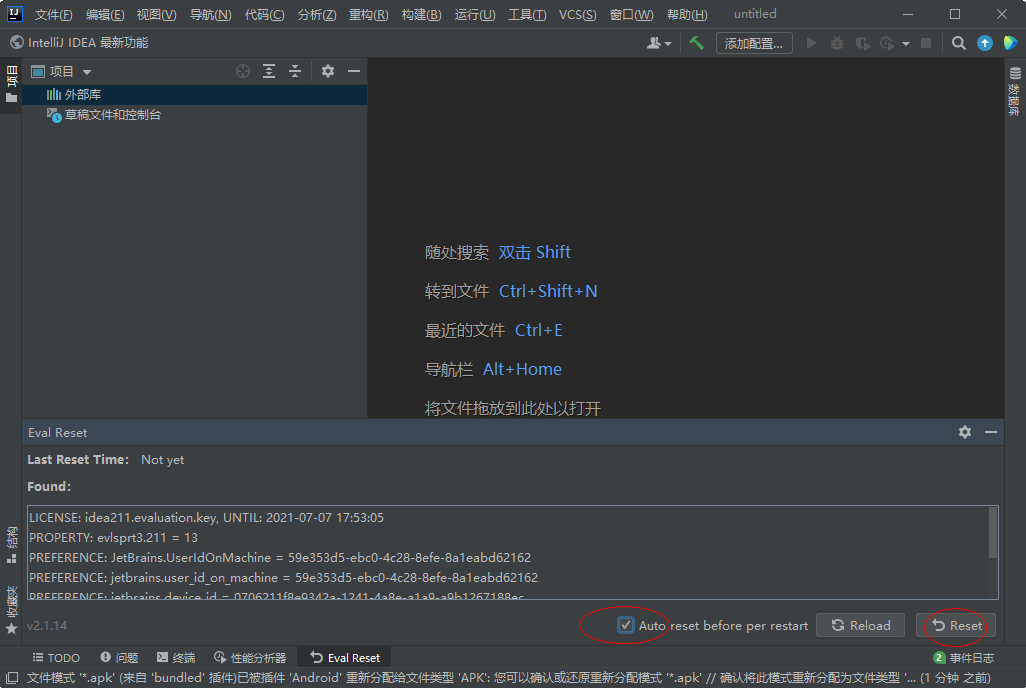This screenshot has width=1026, height=688.
Task: Select the LICENSE idea211.evaluation.key line
Action: tap(206, 517)
